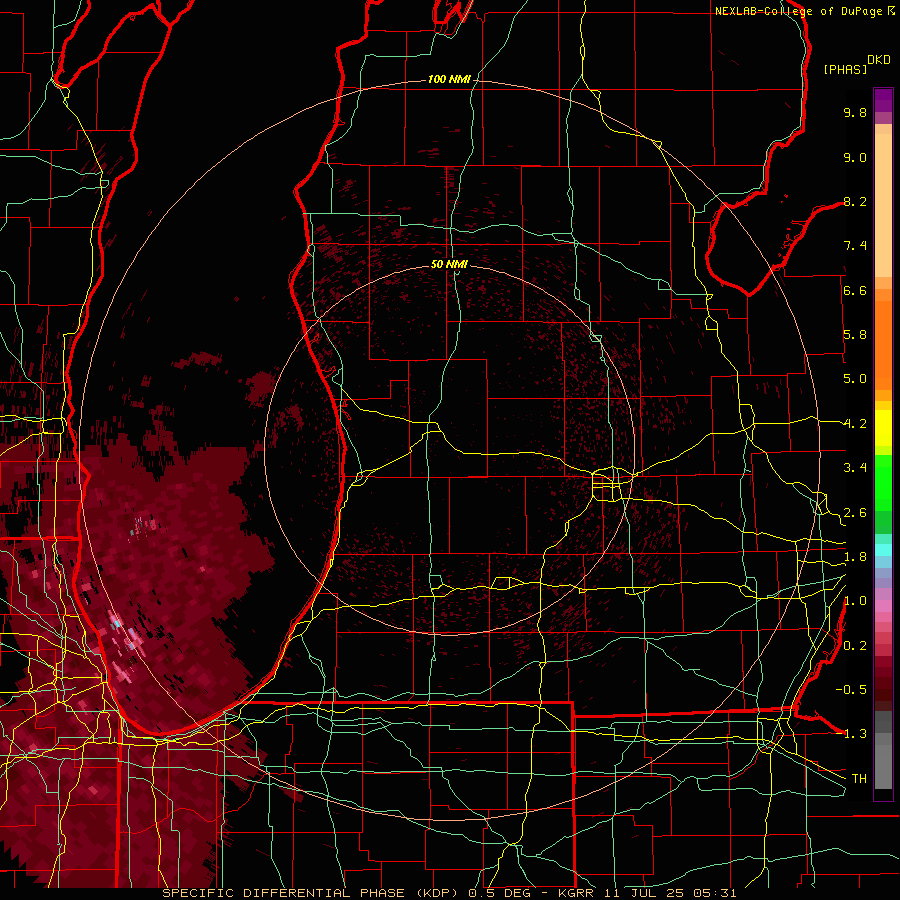This screenshot has height=900, width=900.
Task: Click the 2.6 legend value
Action: pyautogui.click(x=855, y=513)
